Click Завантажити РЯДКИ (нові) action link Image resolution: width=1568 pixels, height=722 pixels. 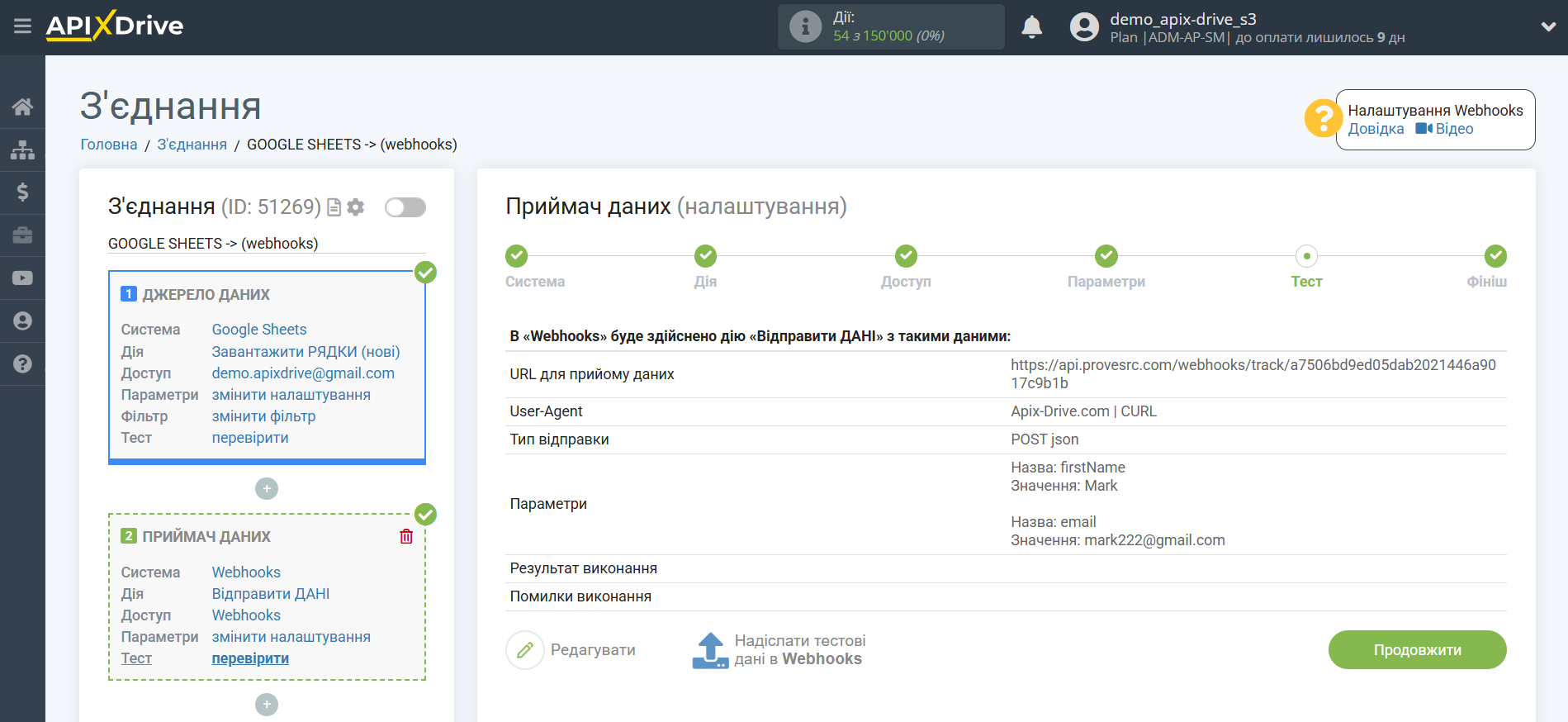click(306, 352)
